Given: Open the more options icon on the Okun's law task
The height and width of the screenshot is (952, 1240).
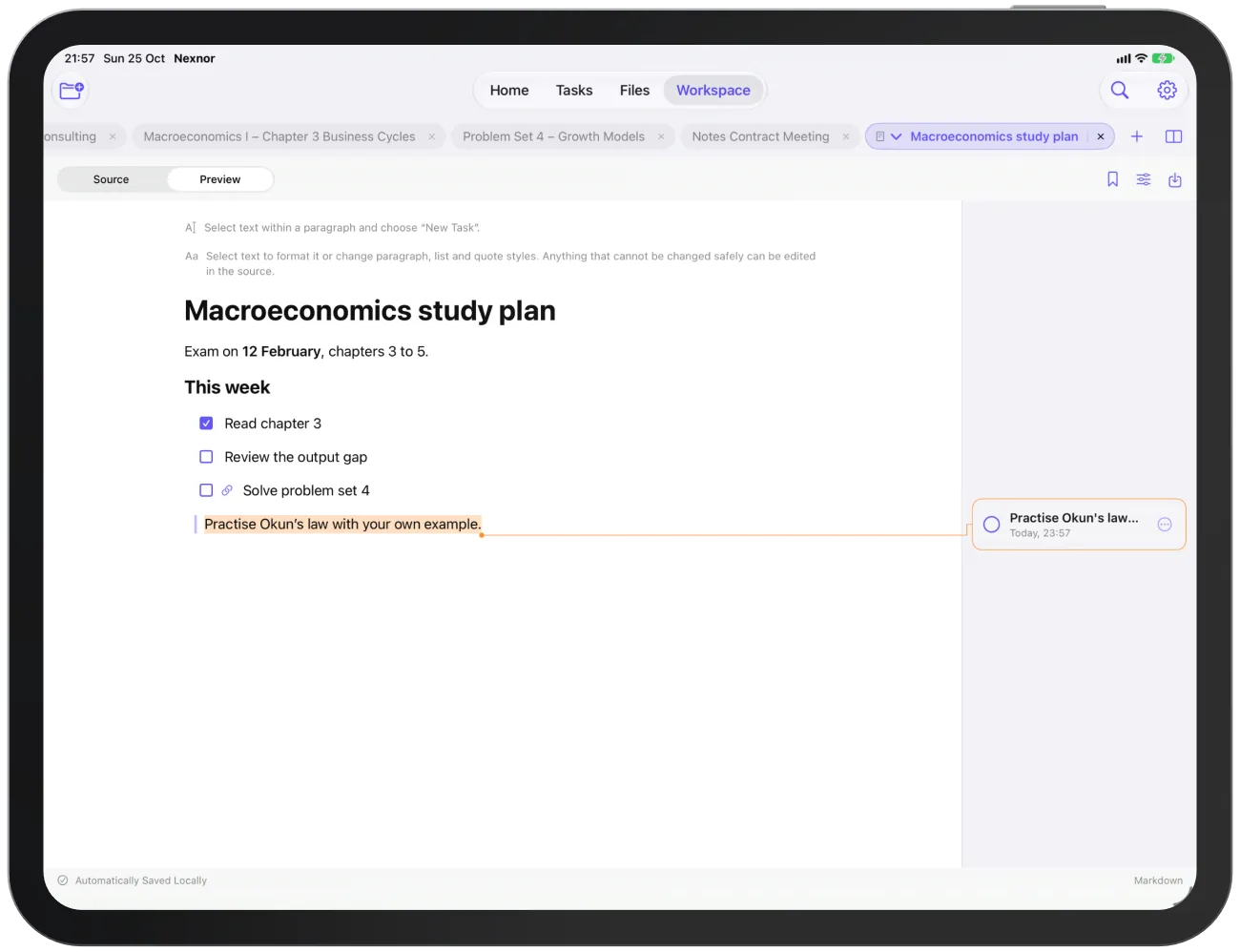Looking at the screenshot, I should click(x=1165, y=525).
